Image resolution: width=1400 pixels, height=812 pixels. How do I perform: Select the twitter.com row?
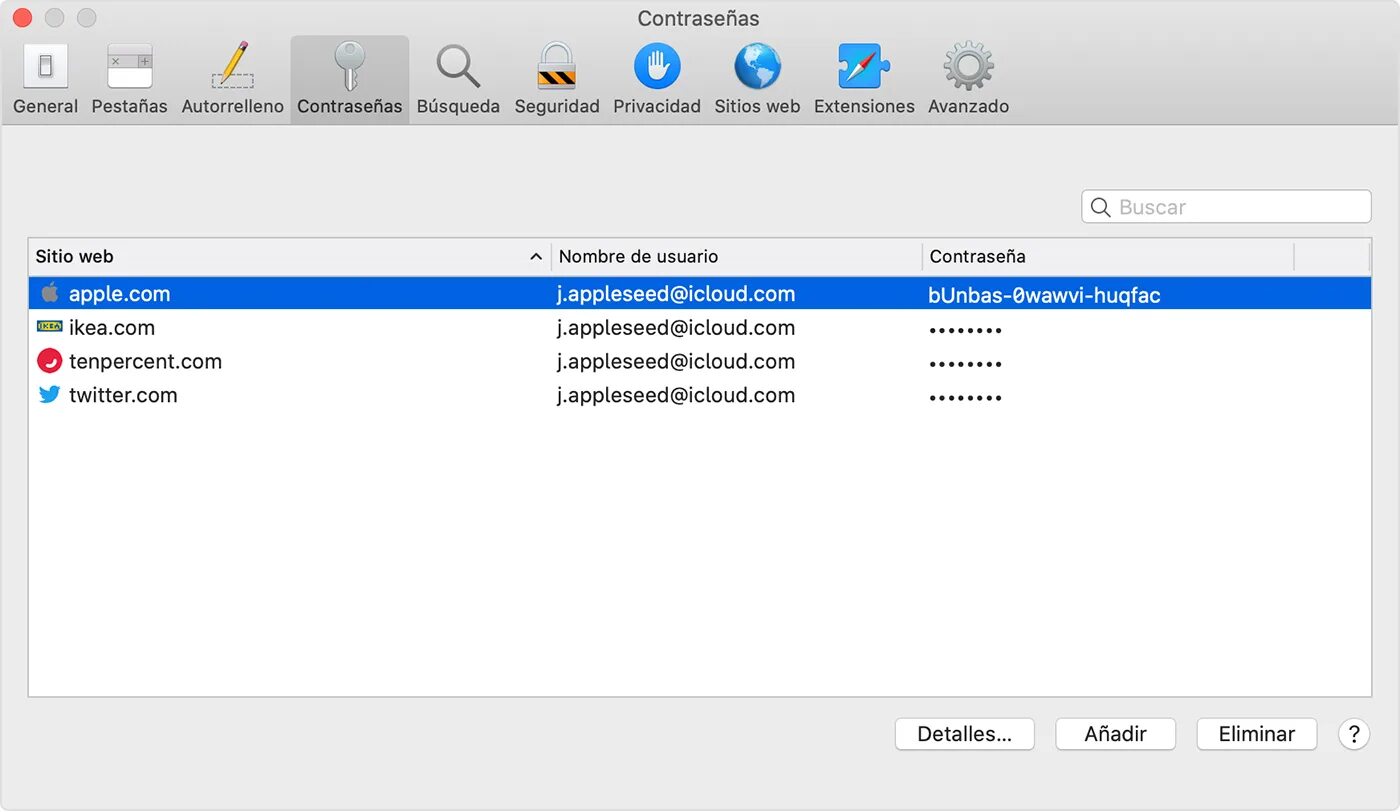(x=700, y=395)
